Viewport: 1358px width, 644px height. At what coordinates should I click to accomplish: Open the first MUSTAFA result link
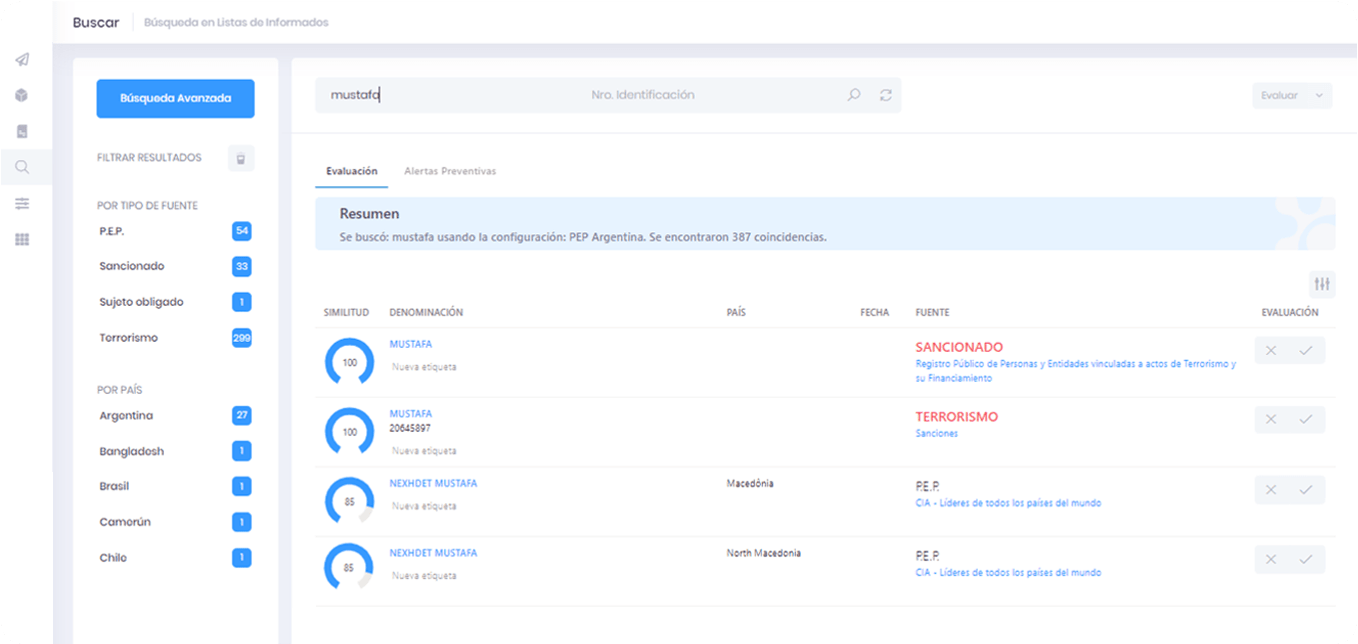coord(410,344)
